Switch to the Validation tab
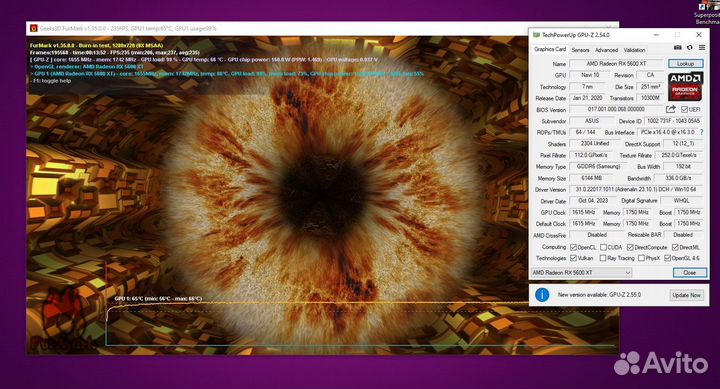720x389 pixels. pyautogui.click(x=634, y=50)
